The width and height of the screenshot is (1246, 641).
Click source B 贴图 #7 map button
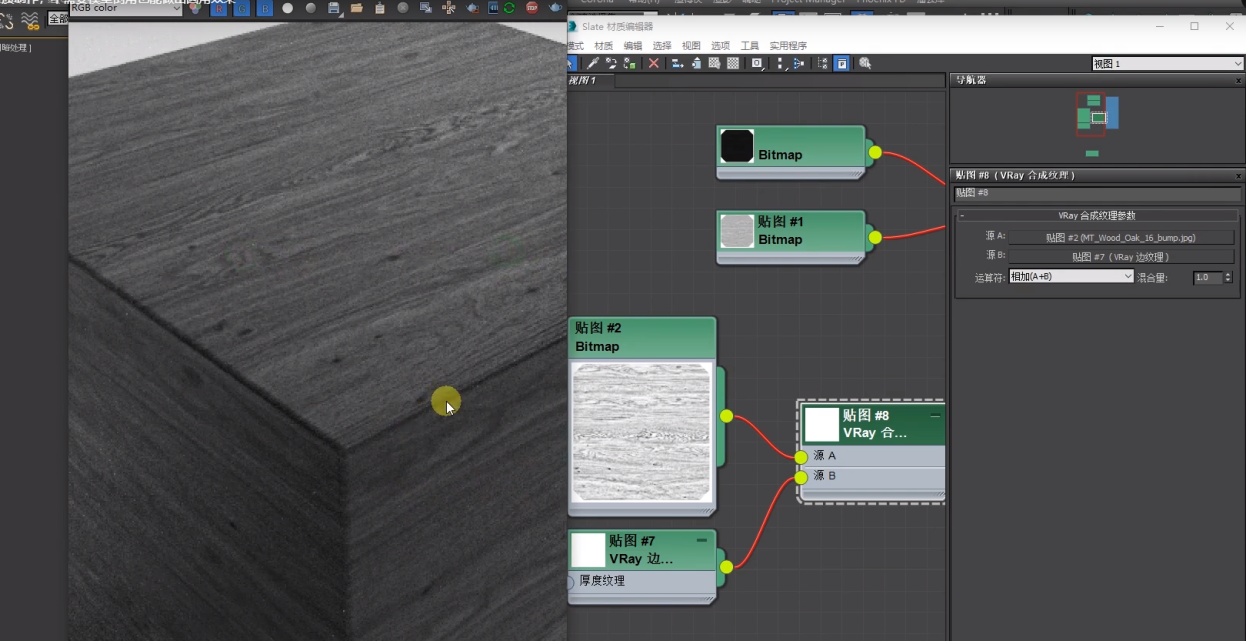(x=1120, y=257)
